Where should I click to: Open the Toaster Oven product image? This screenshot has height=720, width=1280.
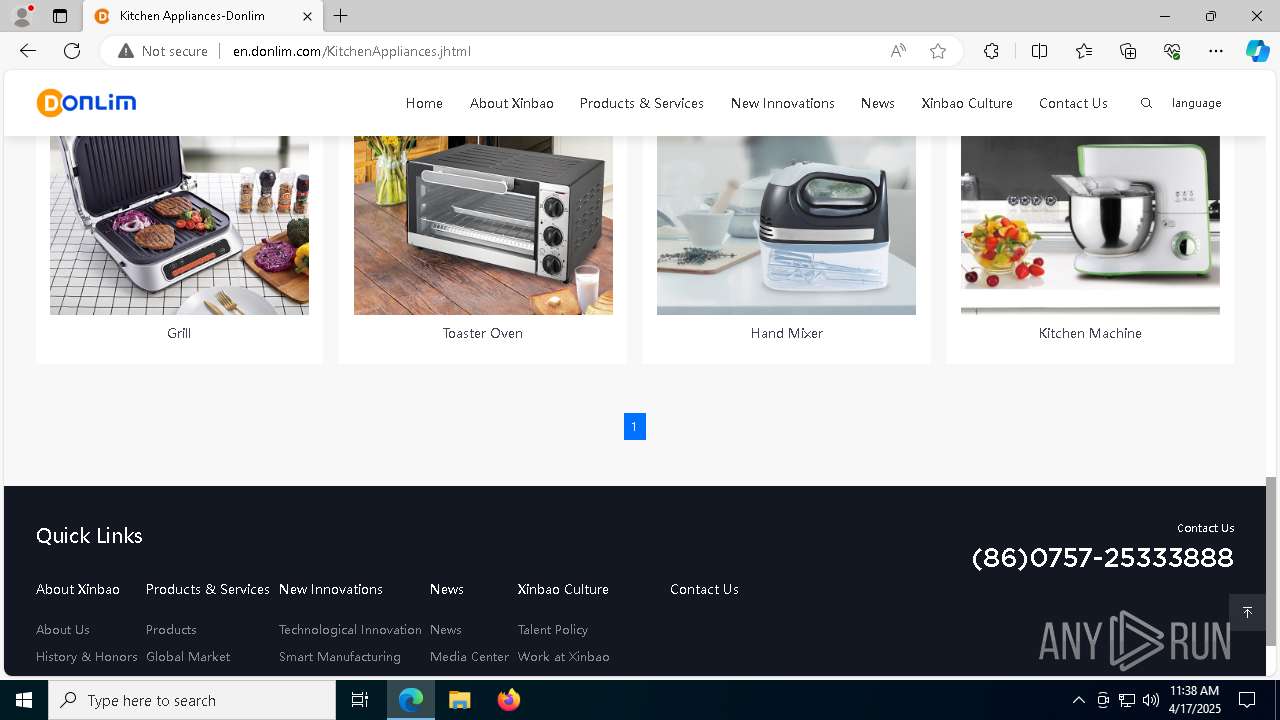[x=483, y=225]
